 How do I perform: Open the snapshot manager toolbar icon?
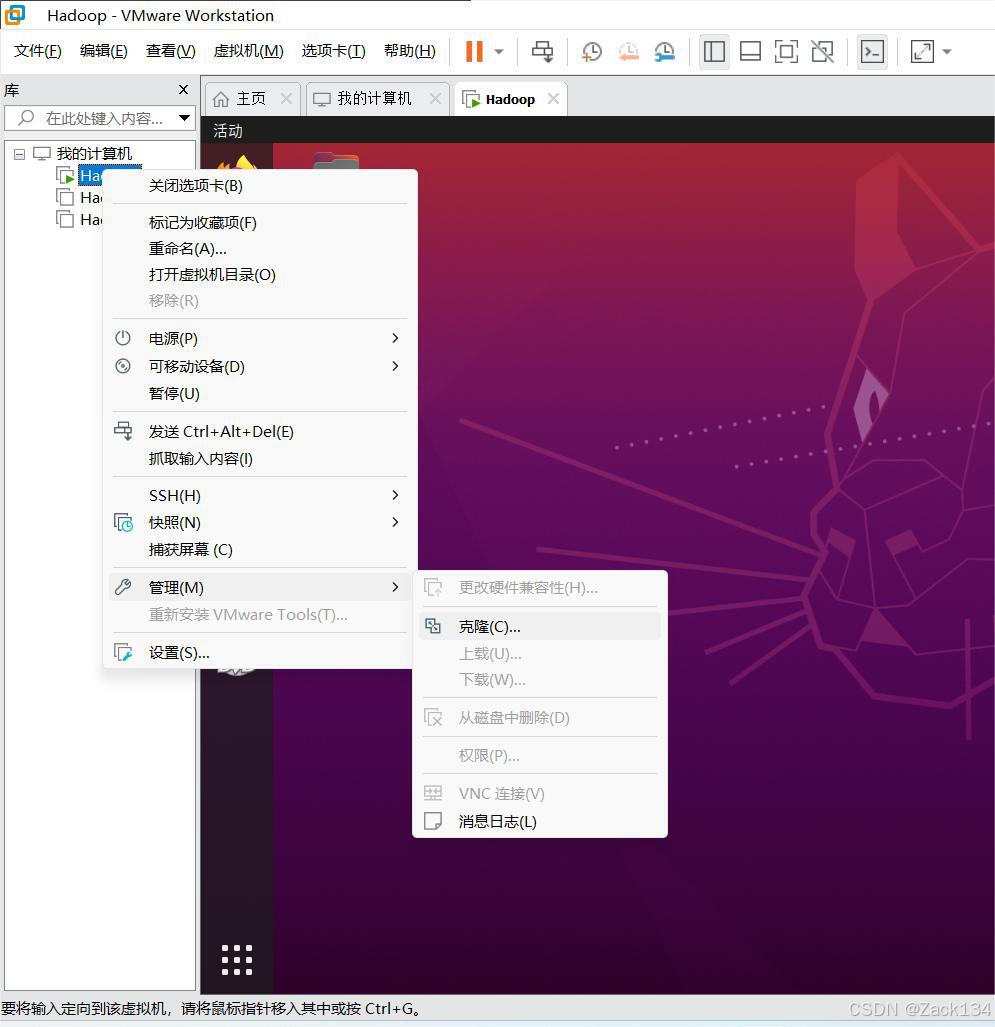[664, 51]
